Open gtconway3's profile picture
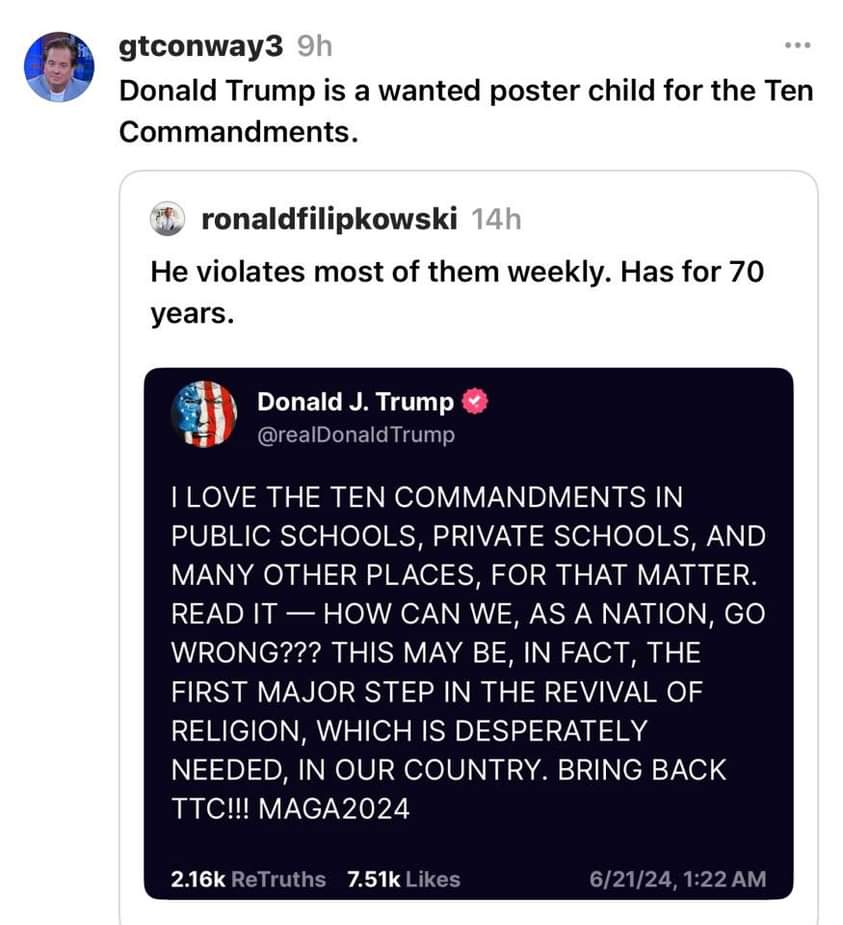 (x=58, y=67)
